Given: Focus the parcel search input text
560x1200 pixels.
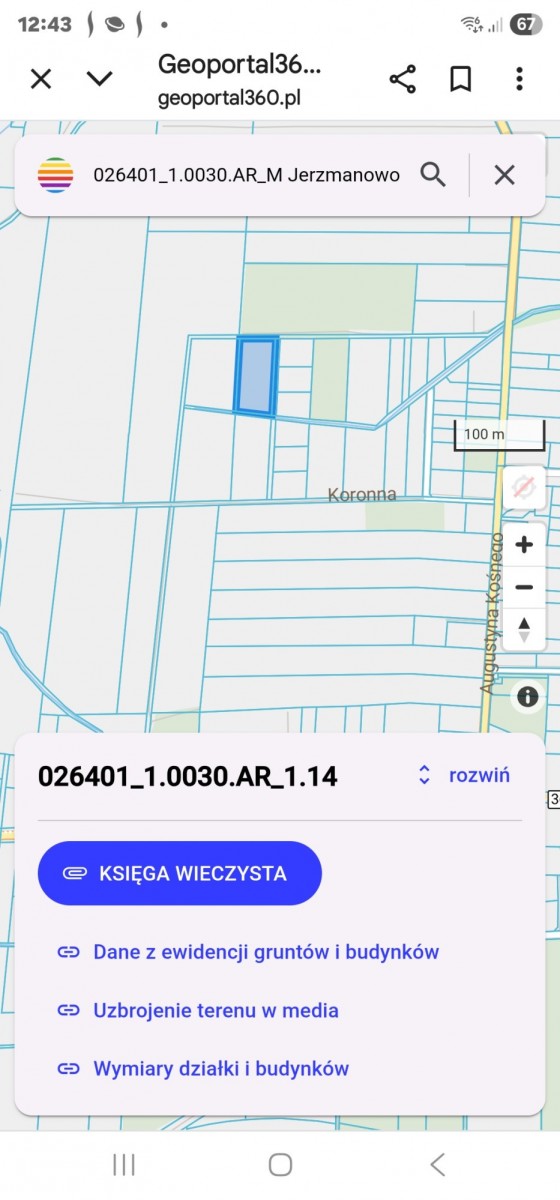Looking at the screenshot, I should [x=246, y=175].
